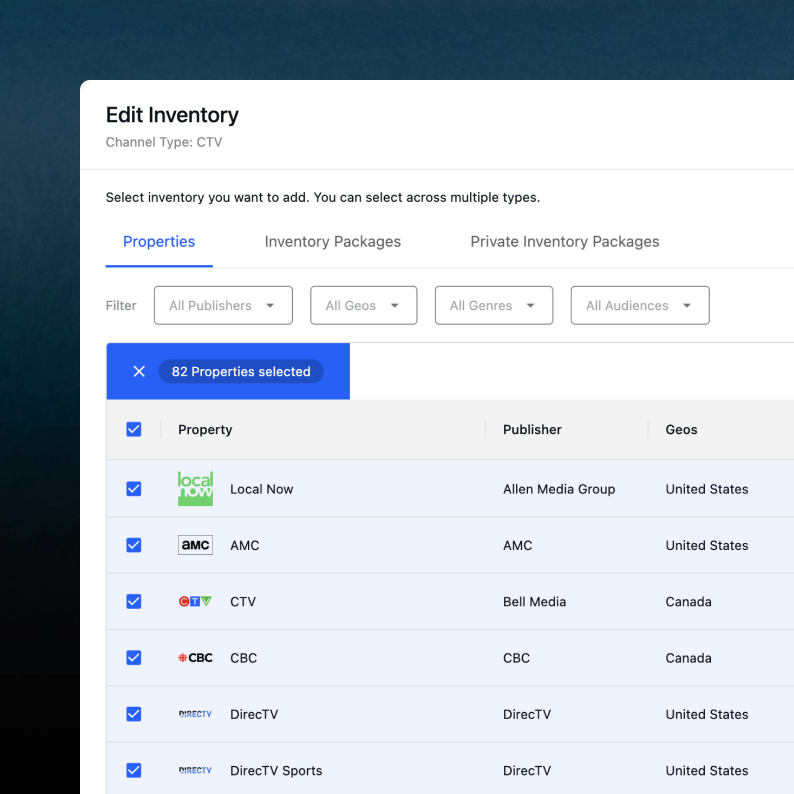
Task: Sort by the Geos column header
Action: click(x=681, y=429)
